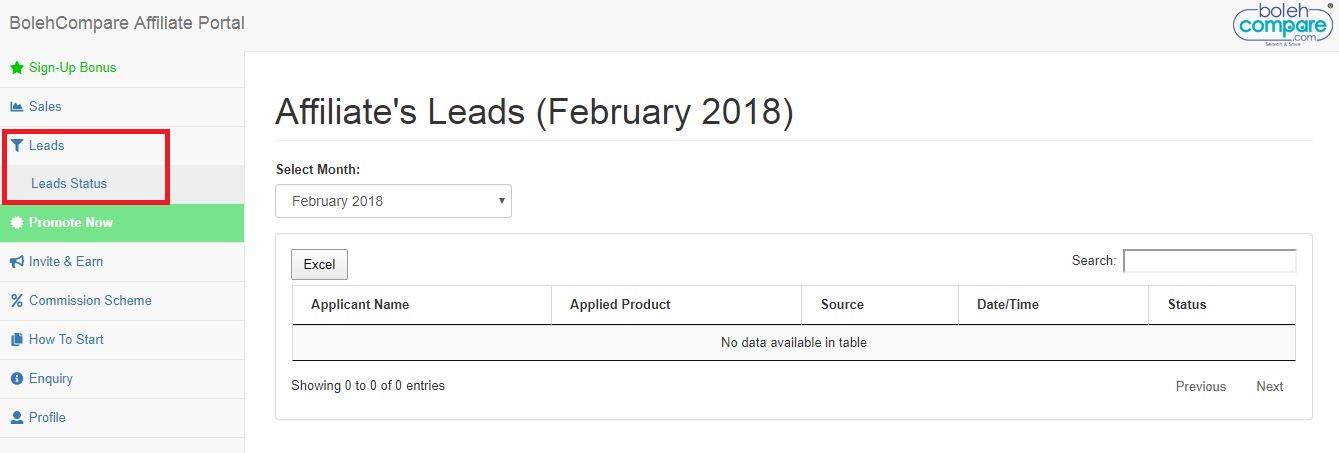
Task: Click the info icon beside Enquiry
Action: 16,379
